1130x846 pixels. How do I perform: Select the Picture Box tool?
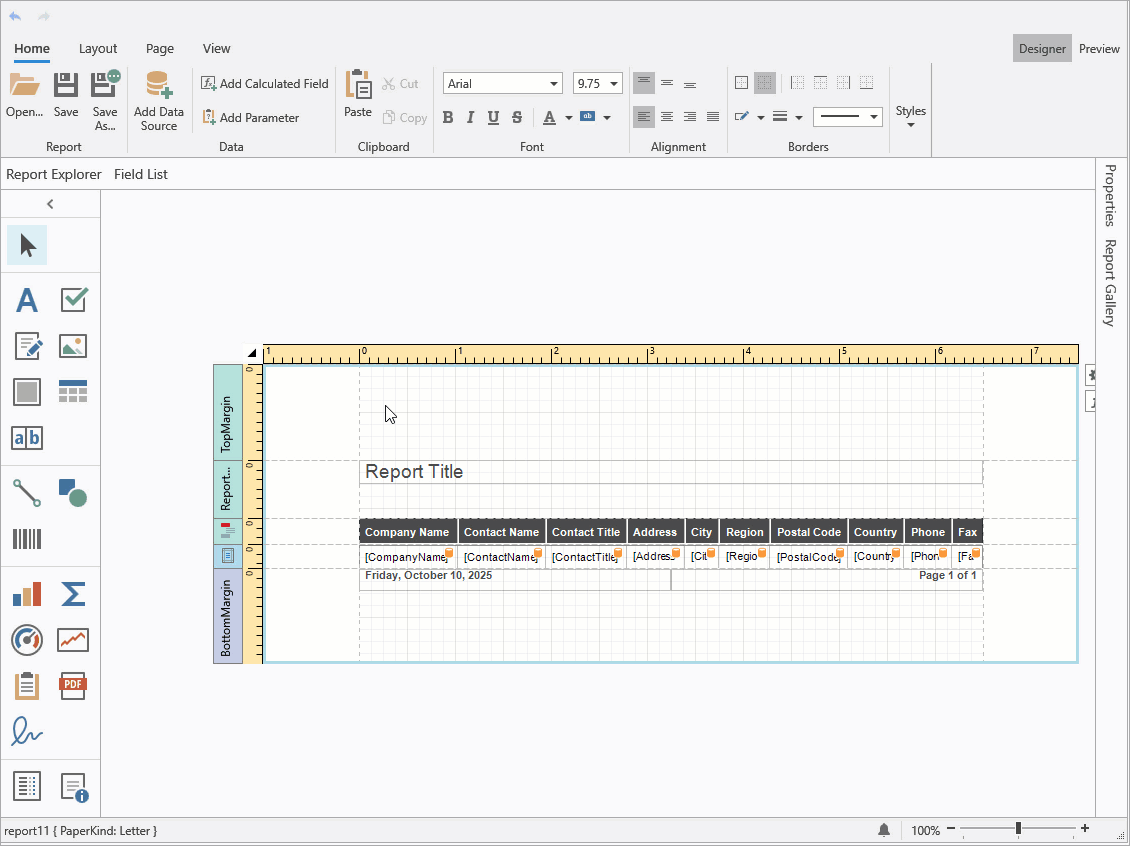point(73,346)
